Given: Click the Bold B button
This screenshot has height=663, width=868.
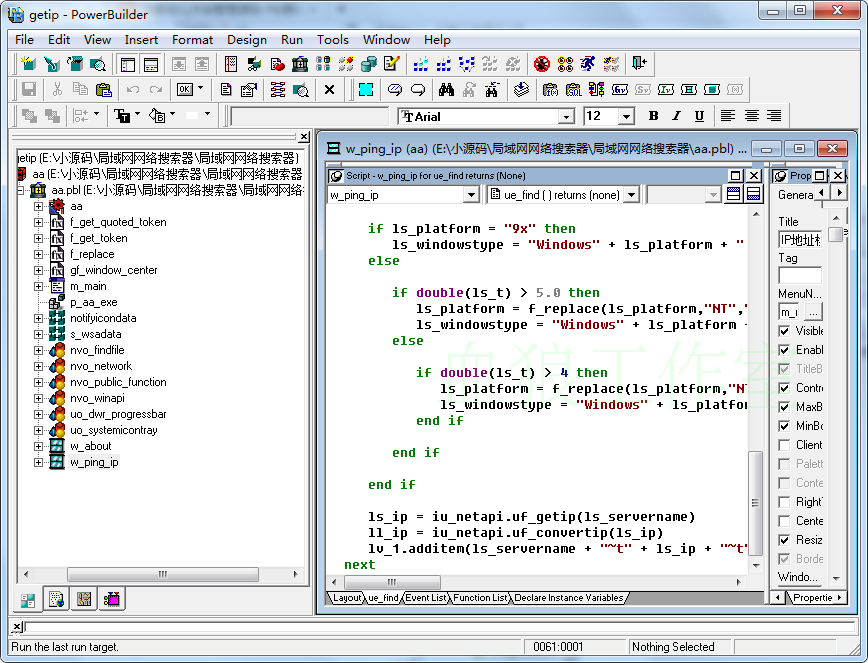Looking at the screenshot, I should click(653, 116).
